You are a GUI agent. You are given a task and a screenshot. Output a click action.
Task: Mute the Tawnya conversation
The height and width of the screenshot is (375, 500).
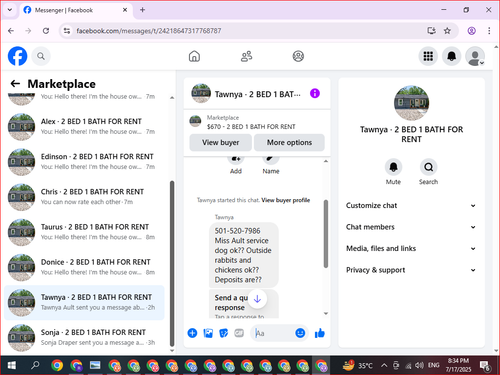[x=393, y=167]
